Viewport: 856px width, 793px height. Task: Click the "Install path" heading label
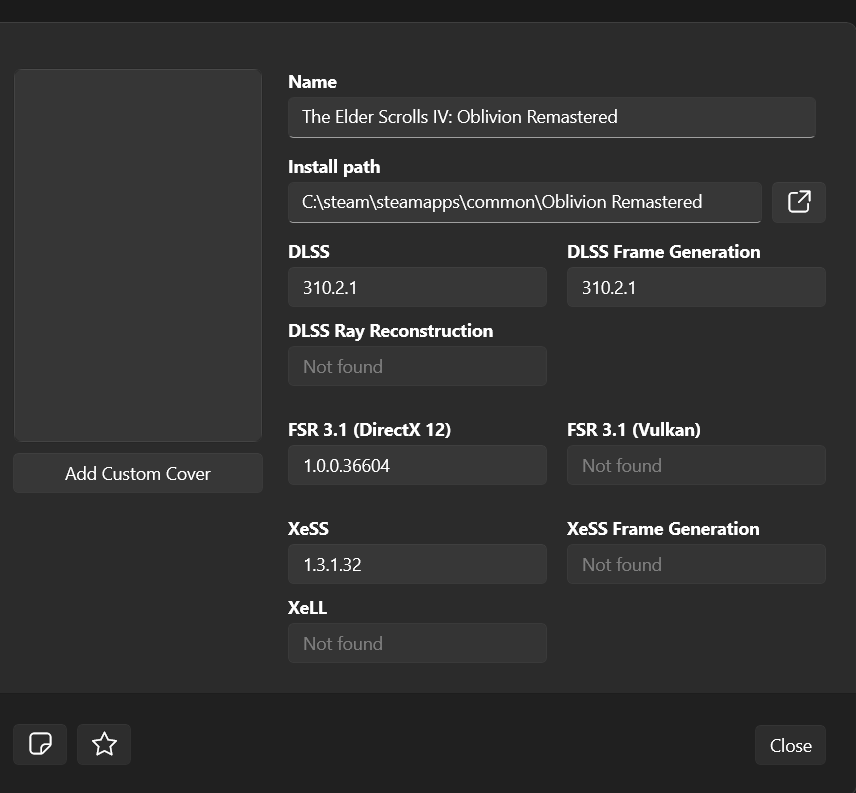point(334,167)
